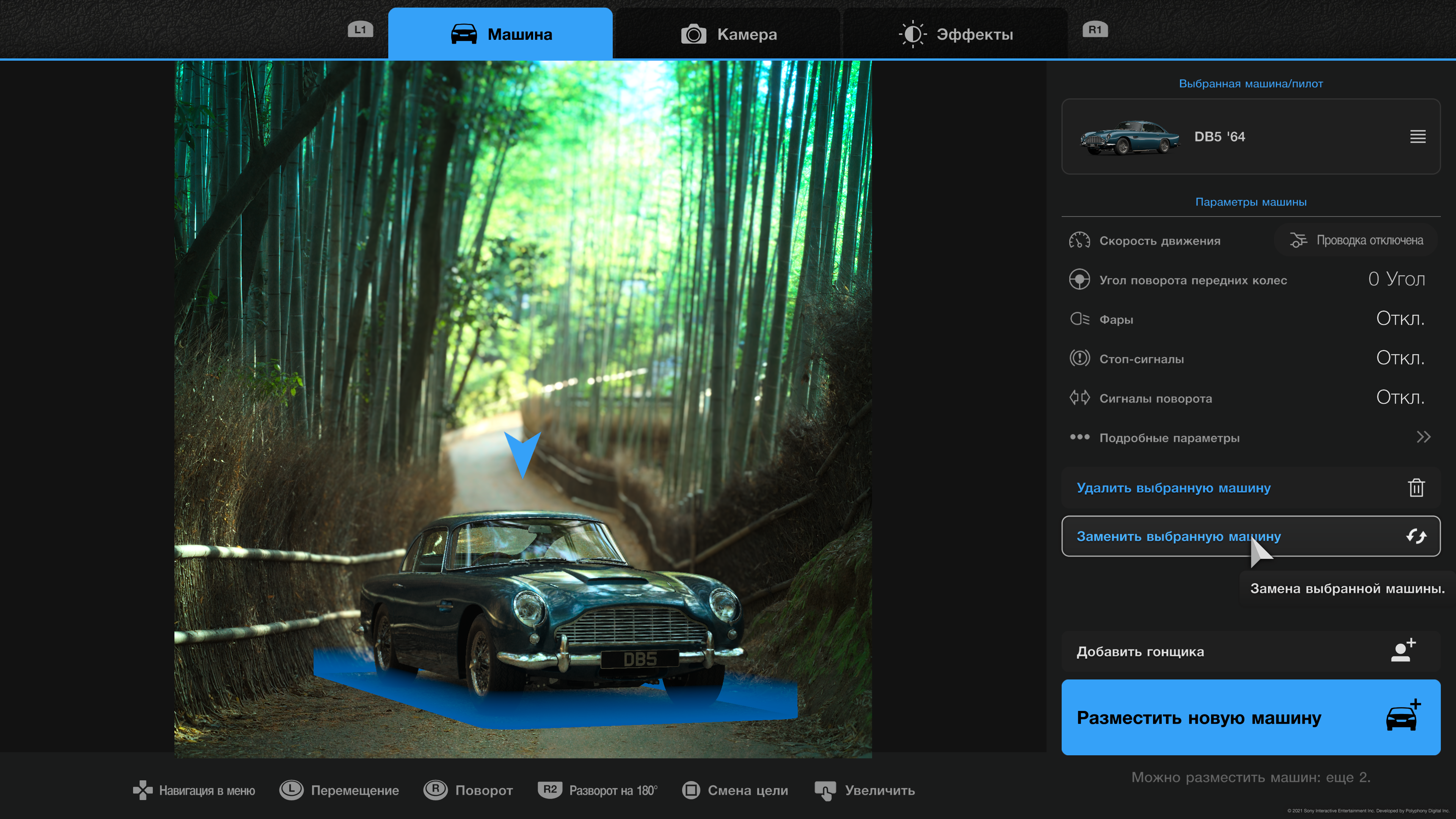Click the swap arrows replace-car icon

(1416, 536)
